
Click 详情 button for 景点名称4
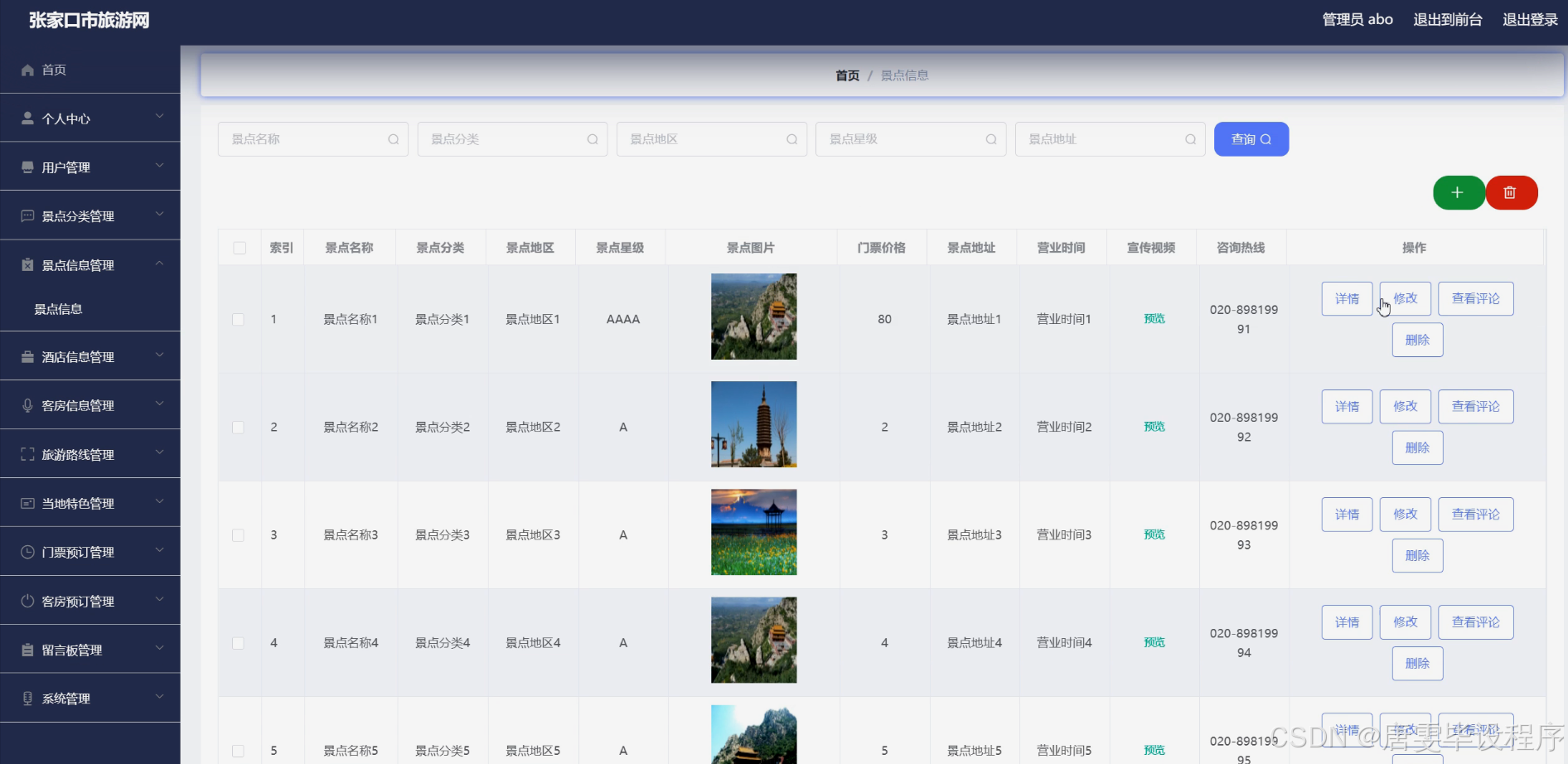(1347, 622)
